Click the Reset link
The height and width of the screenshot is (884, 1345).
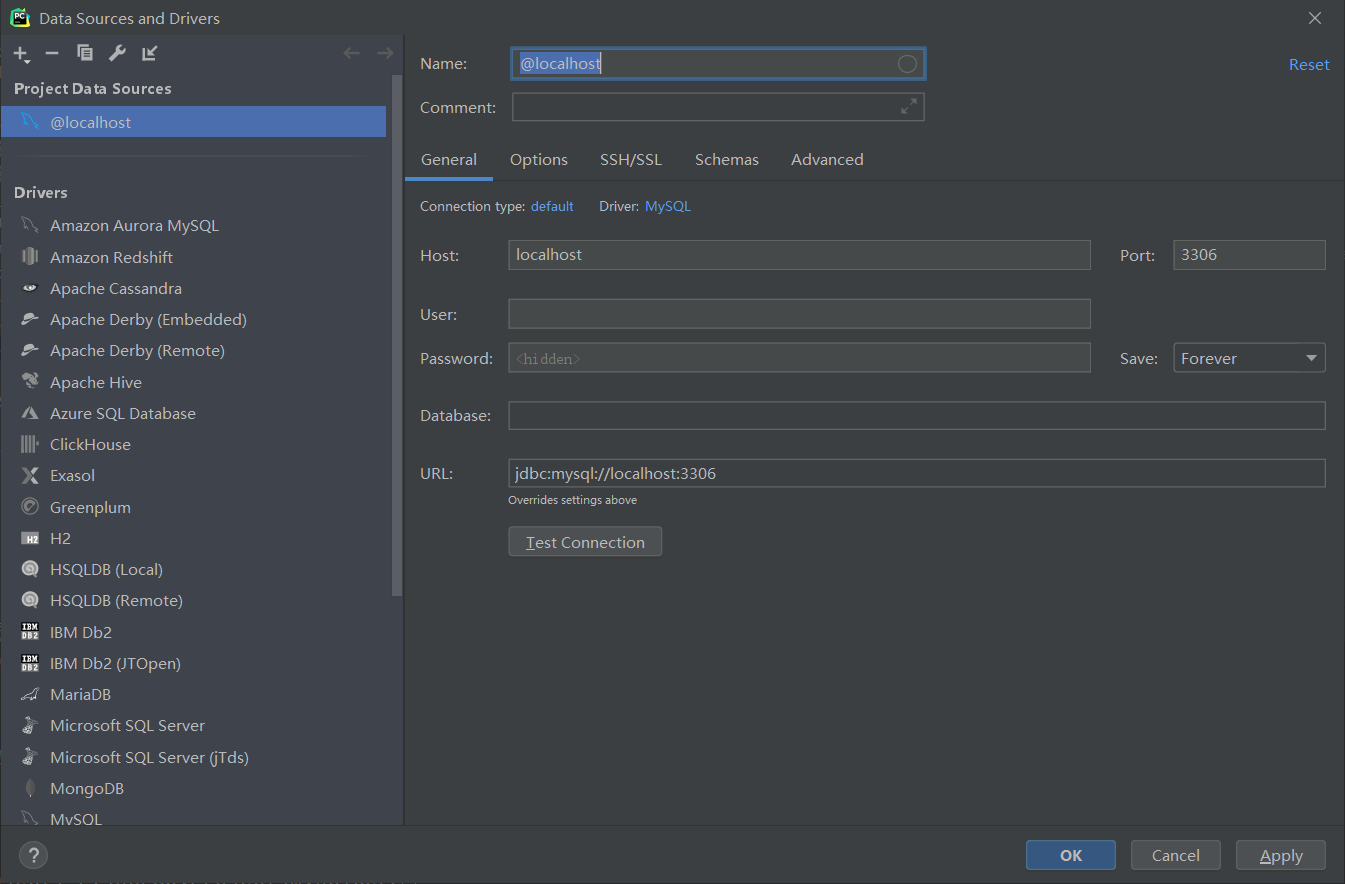click(x=1309, y=64)
